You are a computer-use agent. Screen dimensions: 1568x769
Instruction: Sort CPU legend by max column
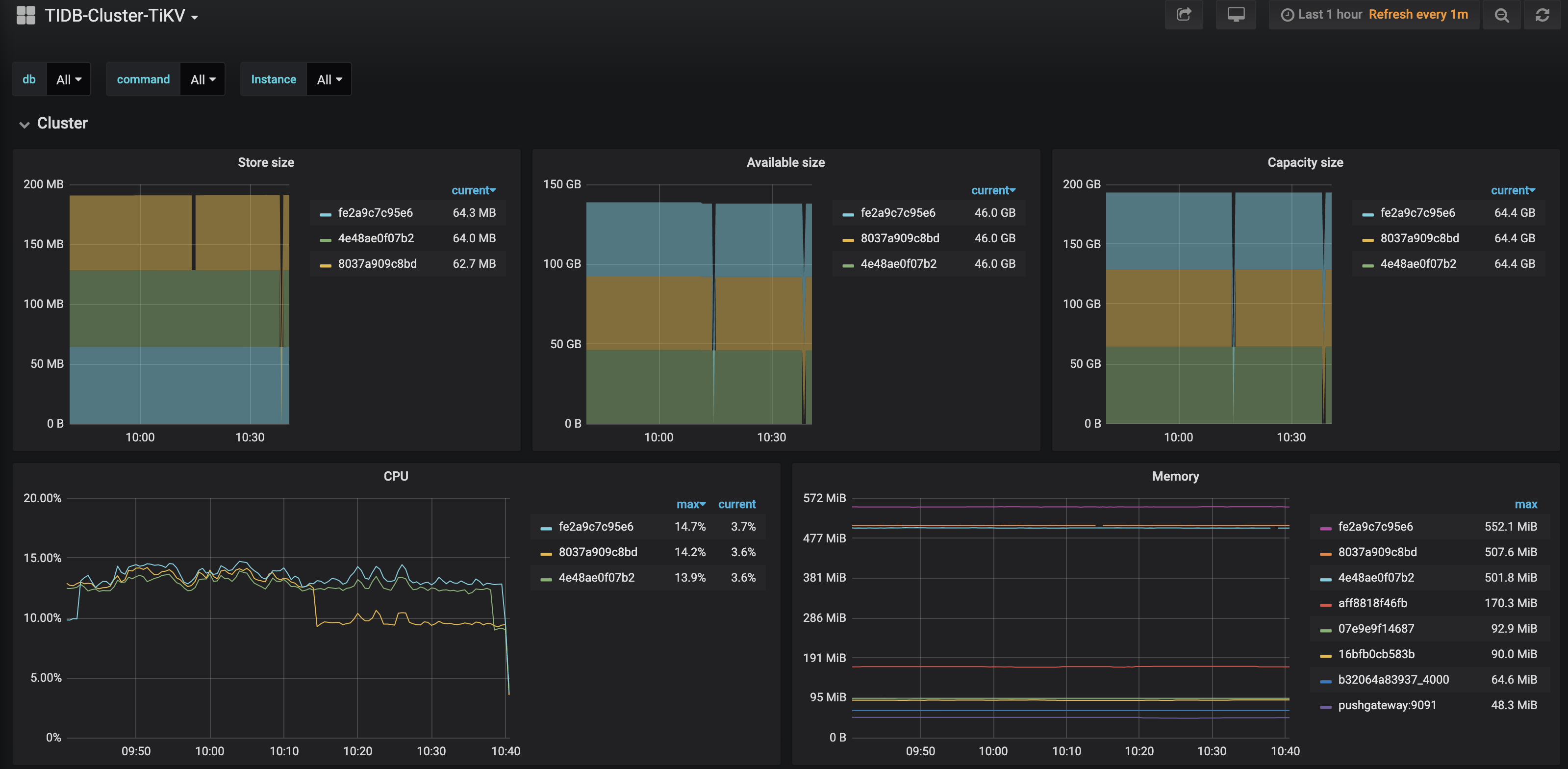[x=691, y=504]
